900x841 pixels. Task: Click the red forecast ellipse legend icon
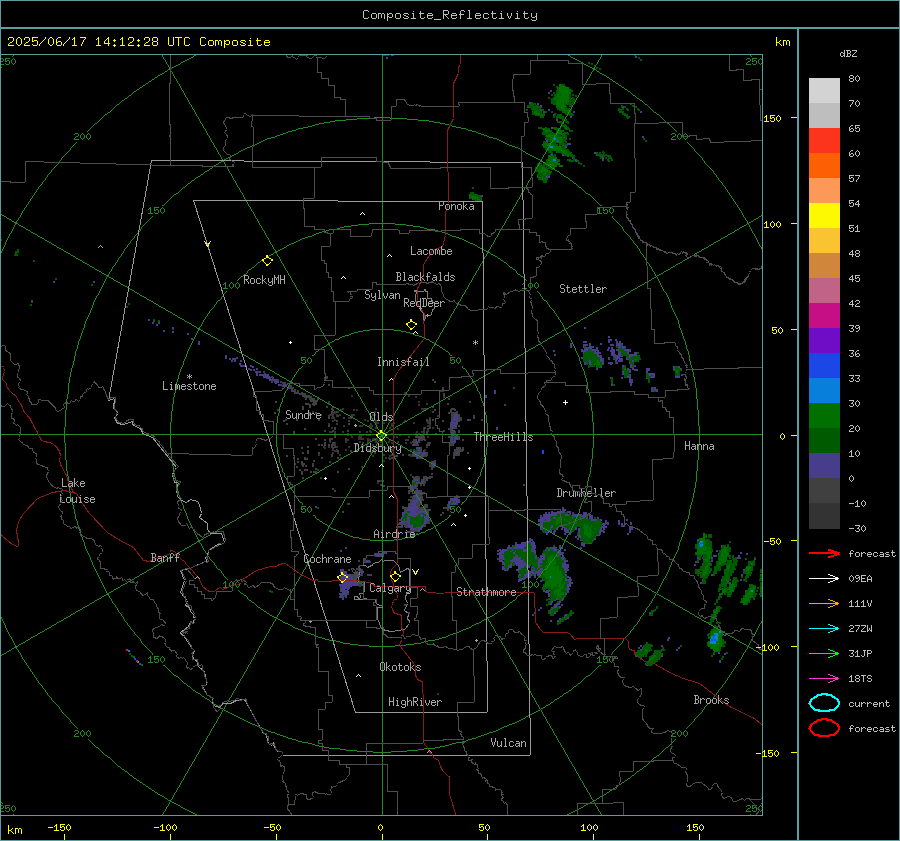click(824, 728)
